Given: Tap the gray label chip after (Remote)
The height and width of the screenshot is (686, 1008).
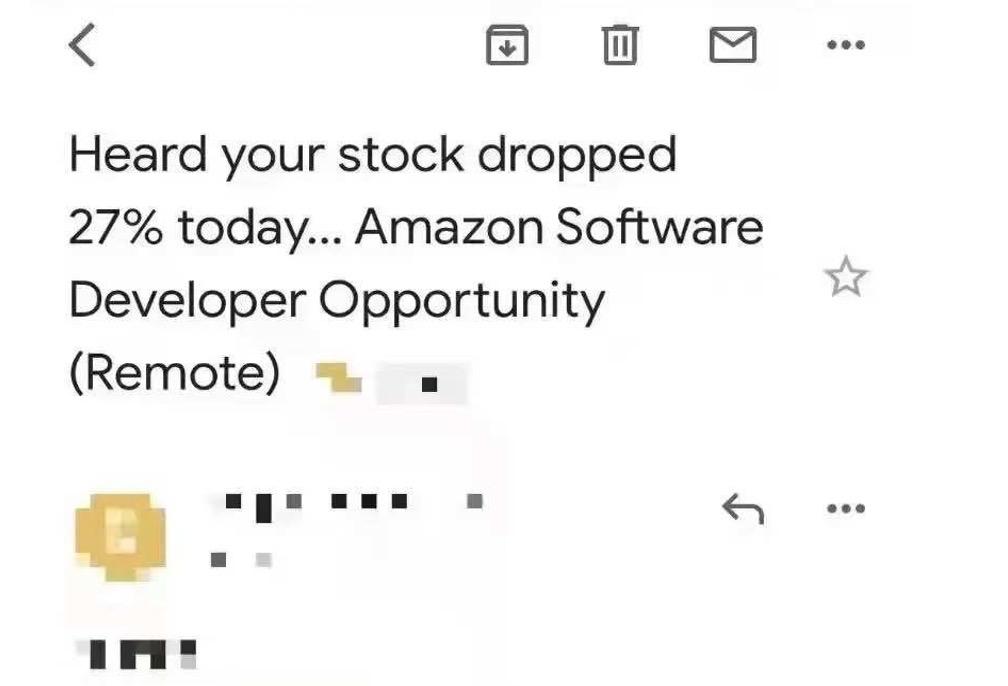Looking at the screenshot, I should (423, 383).
